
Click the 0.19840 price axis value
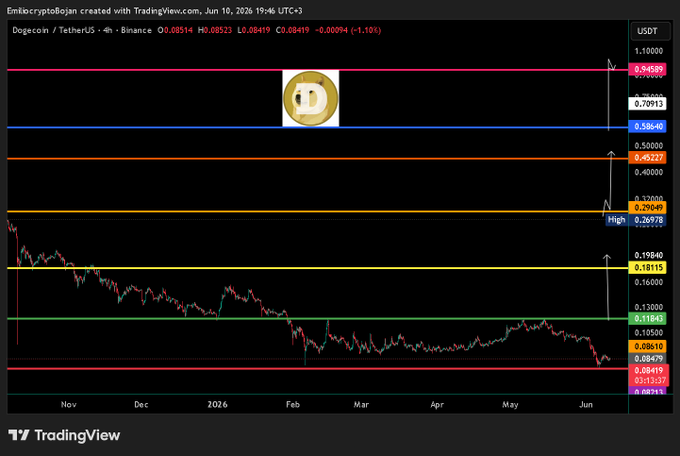pos(648,256)
